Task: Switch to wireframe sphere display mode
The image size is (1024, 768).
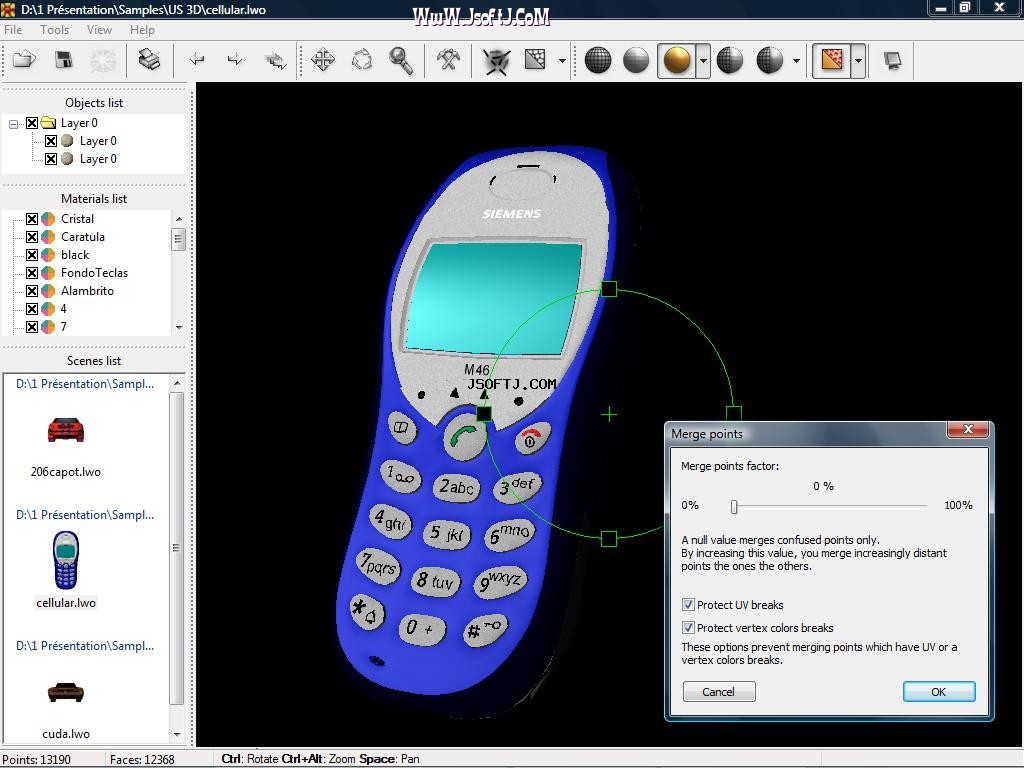Action: coord(598,60)
